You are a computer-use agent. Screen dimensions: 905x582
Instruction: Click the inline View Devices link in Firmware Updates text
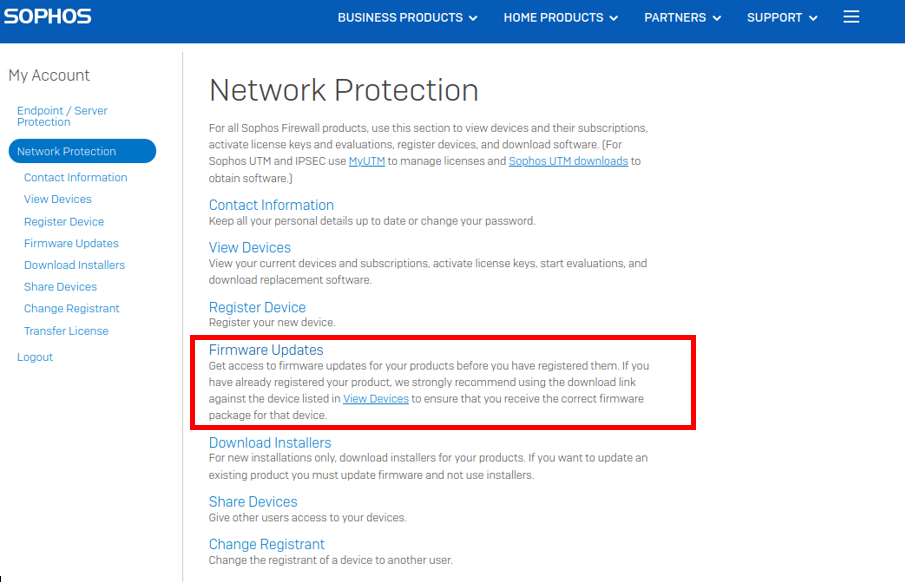point(376,399)
